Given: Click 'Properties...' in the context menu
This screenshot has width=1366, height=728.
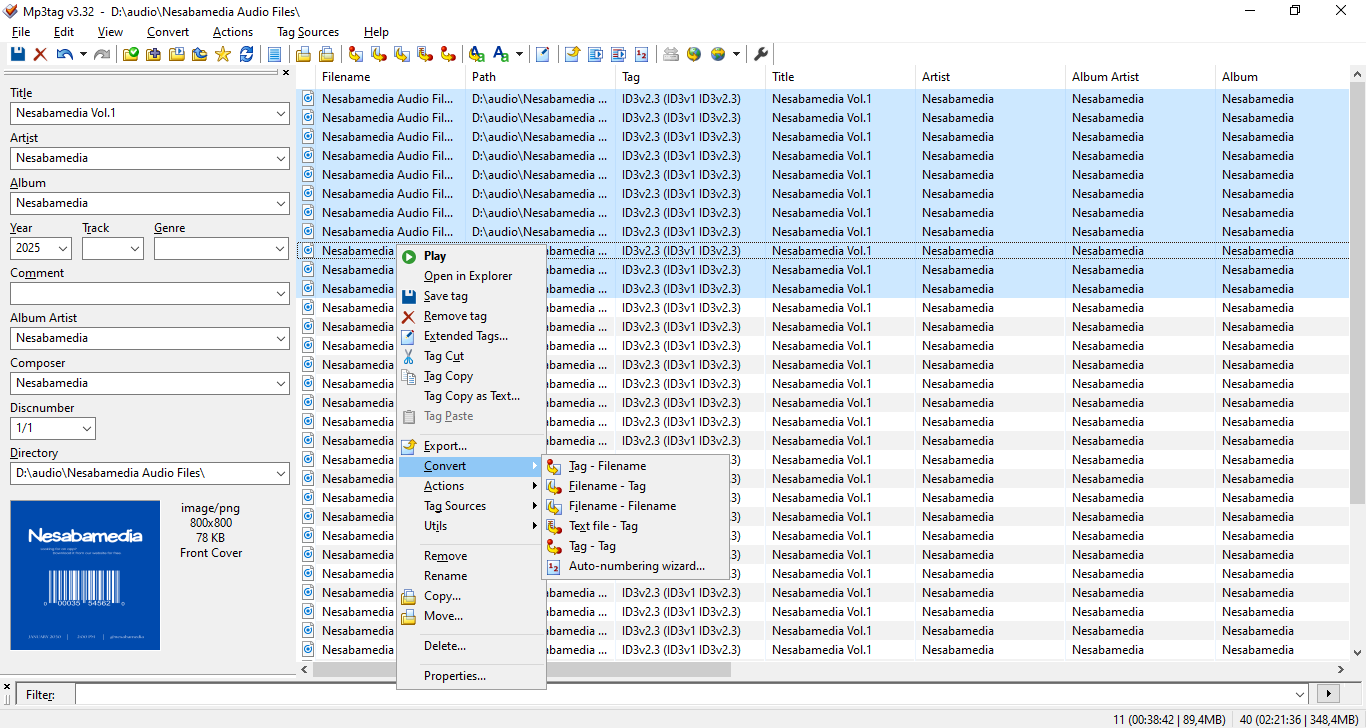Looking at the screenshot, I should [454, 676].
